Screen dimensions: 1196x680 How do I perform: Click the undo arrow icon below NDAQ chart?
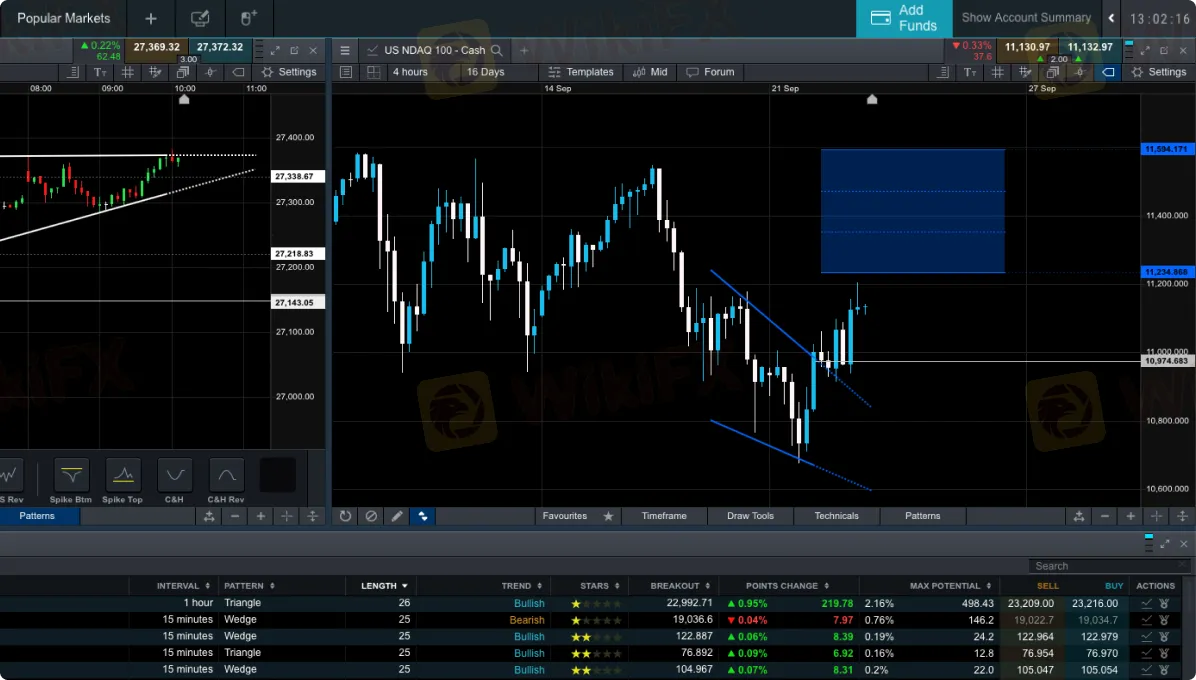coord(345,516)
